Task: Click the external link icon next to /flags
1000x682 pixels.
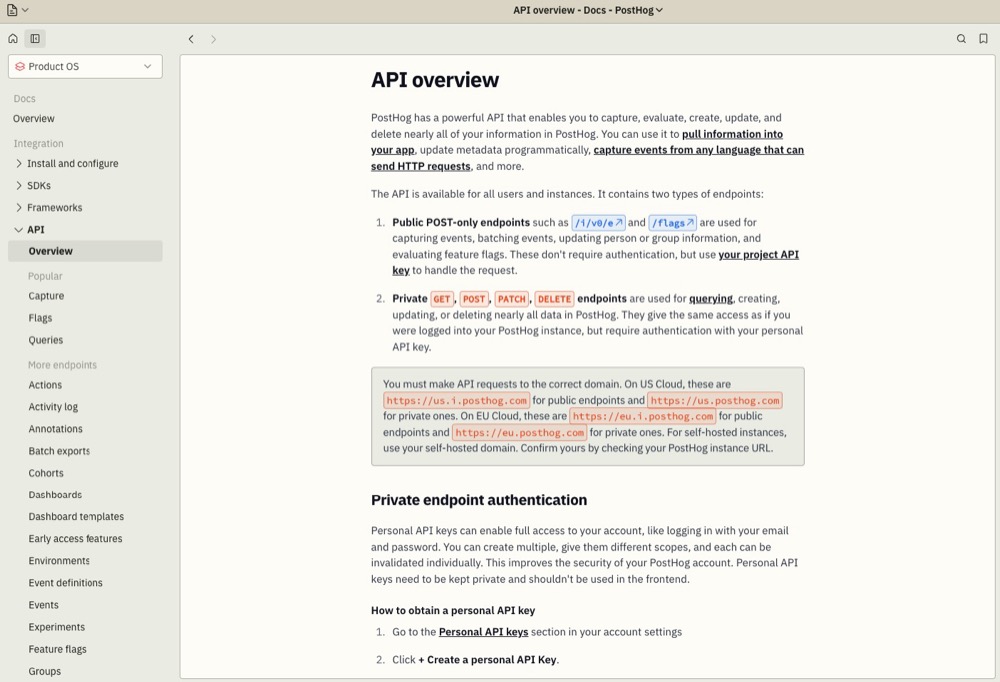Action: pyautogui.click(x=688, y=222)
